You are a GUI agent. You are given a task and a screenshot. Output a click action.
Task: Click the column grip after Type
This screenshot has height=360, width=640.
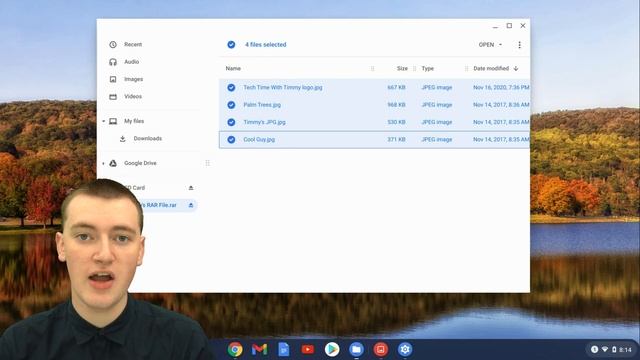tap(467, 69)
